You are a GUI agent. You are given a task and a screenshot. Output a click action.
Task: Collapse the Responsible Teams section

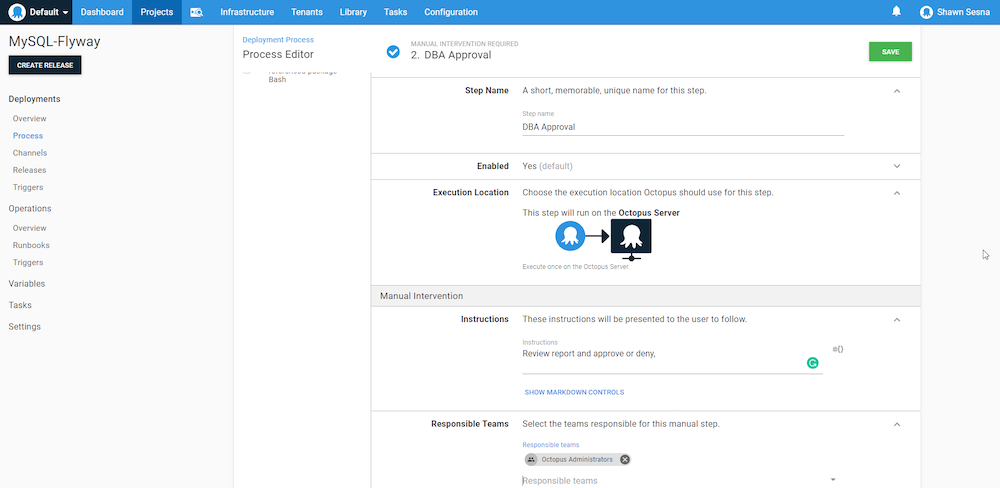[x=897, y=424]
